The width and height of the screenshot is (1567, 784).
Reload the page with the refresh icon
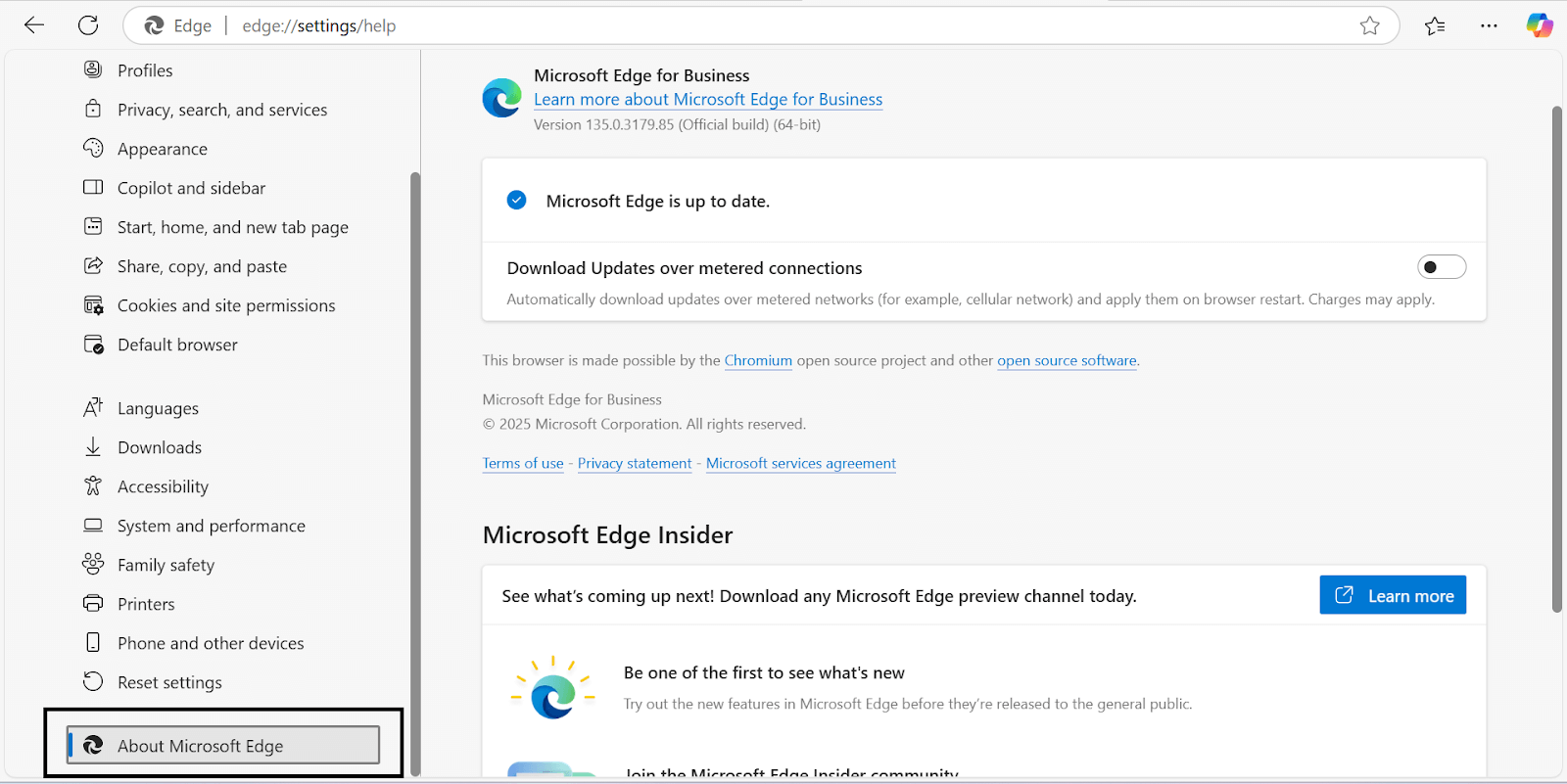click(88, 25)
